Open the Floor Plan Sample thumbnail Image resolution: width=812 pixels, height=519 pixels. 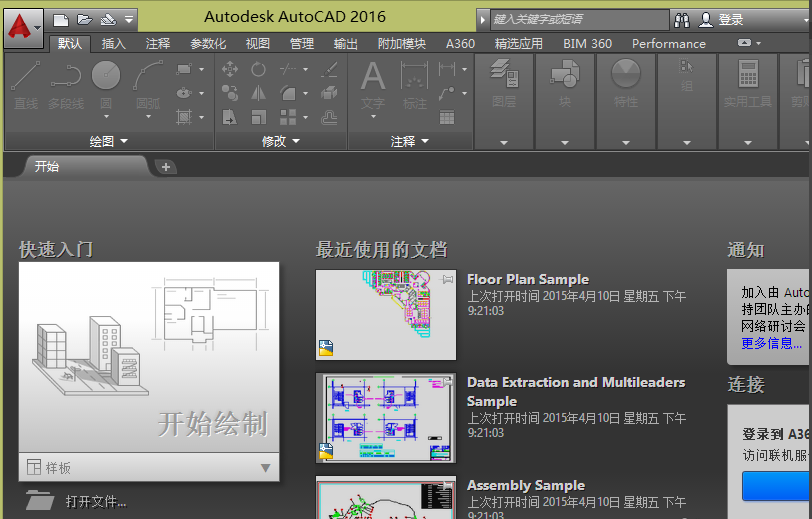point(386,314)
